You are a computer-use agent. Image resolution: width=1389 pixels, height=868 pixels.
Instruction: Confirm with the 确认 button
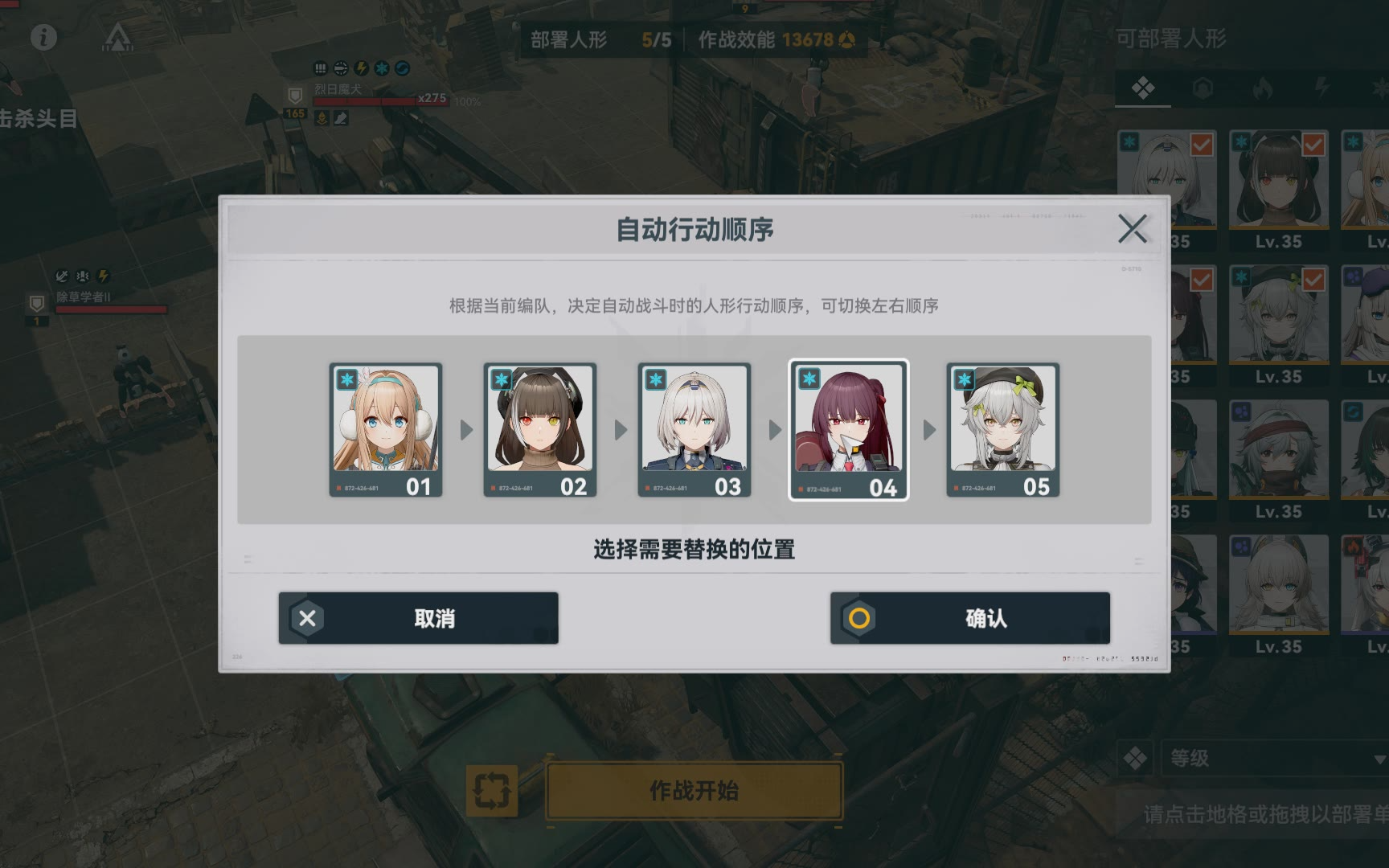pyautogui.click(x=970, y=618)
